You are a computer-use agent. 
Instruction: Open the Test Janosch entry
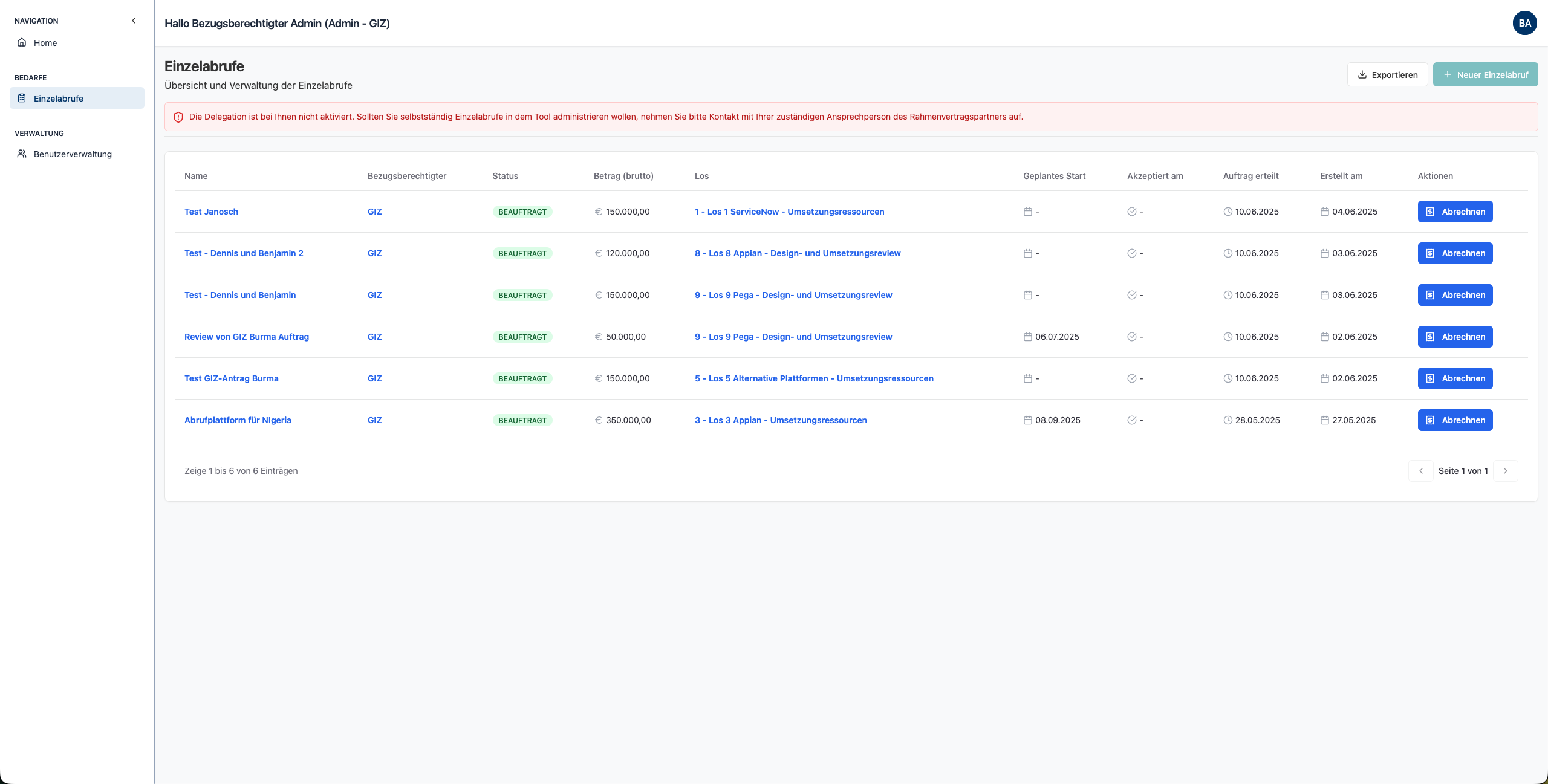[x=211, y=212]
